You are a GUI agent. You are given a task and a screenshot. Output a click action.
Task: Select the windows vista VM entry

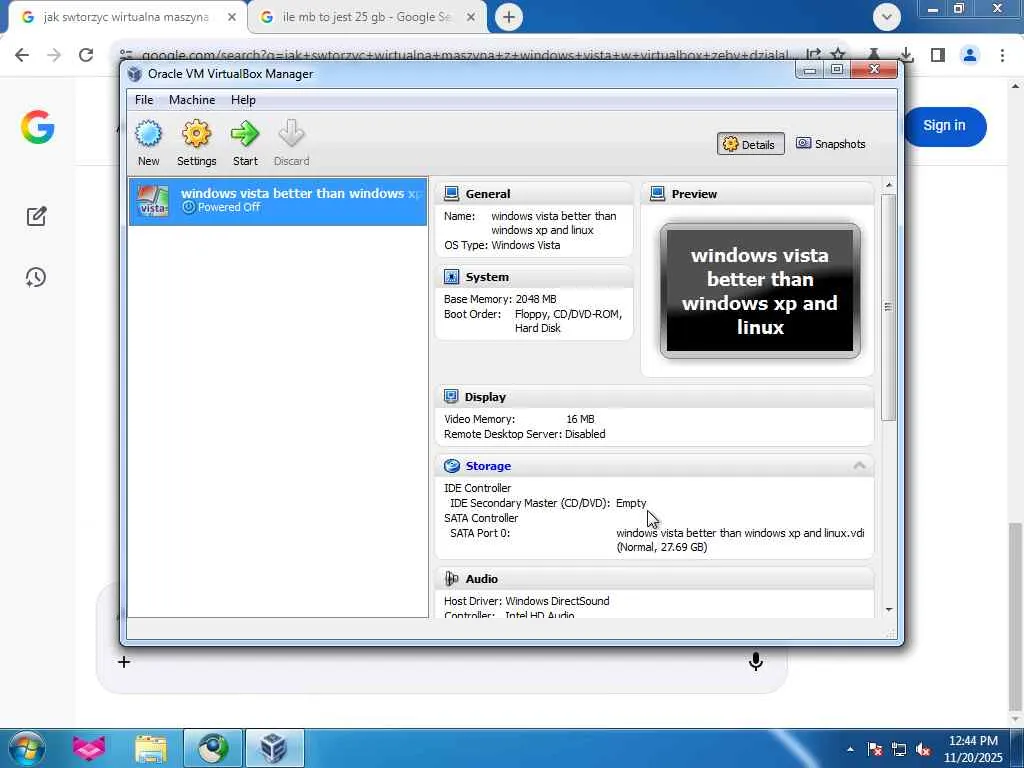pyautogui.click(x=278, y=201)
